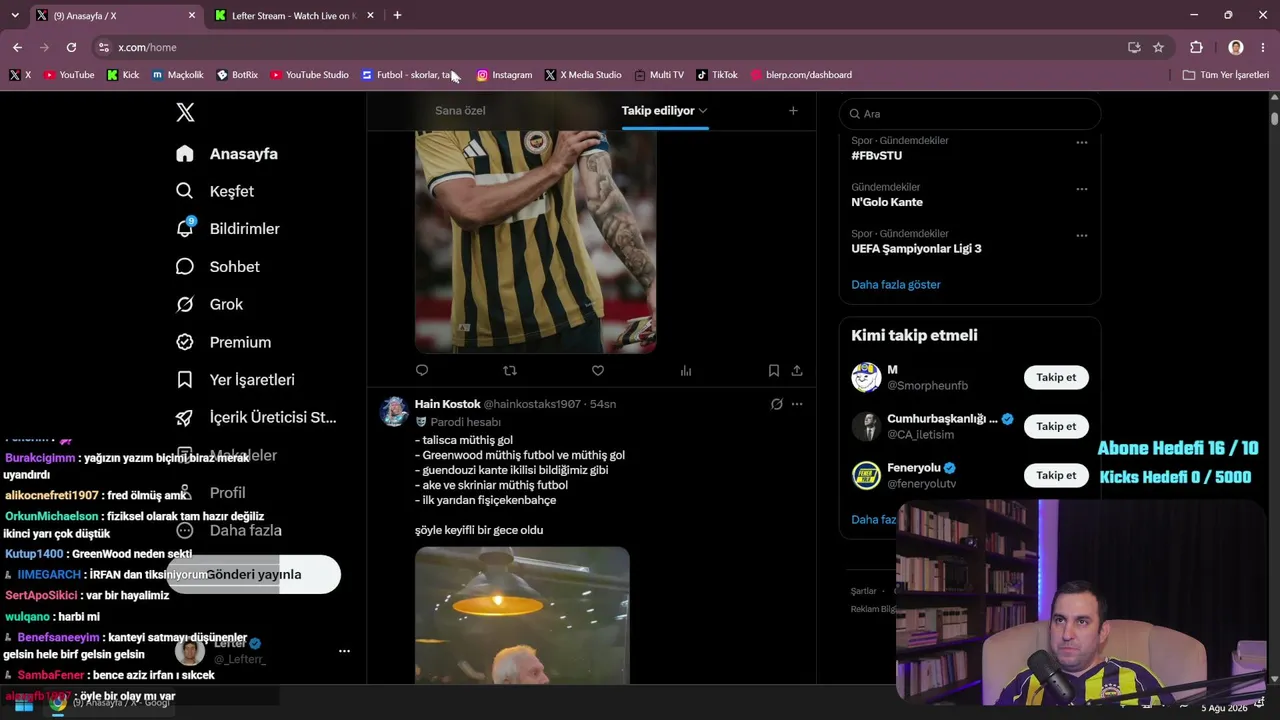Open the image in Hain Kostok's tweet
Viewport: 1280px width, 720px height.
[522, 615]
